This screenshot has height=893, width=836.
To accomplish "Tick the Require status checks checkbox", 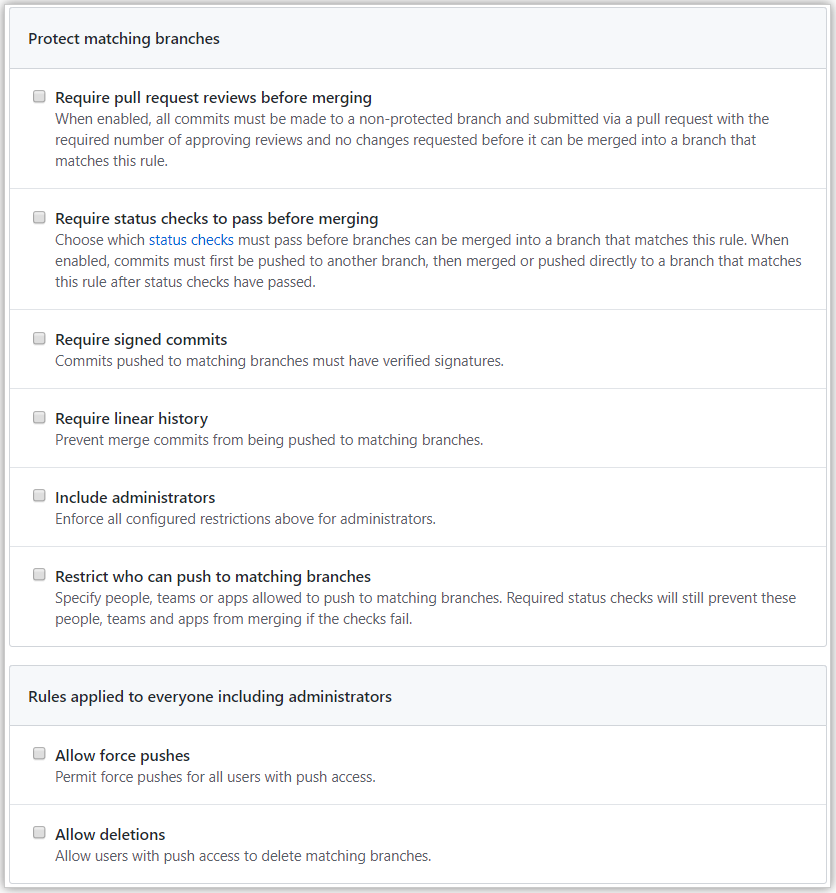I will pyautogui.click(x=39, y=218).
